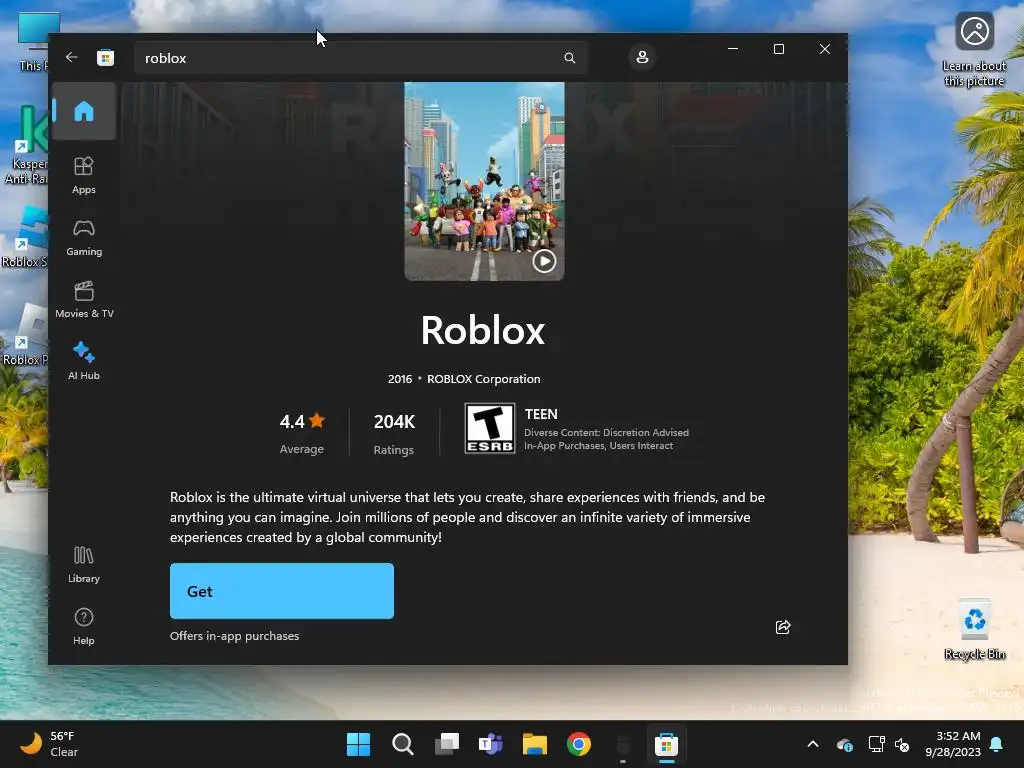The image size is (1024, 768).
Task: Click the Microsoft Store logo icon
Action: 105,57
